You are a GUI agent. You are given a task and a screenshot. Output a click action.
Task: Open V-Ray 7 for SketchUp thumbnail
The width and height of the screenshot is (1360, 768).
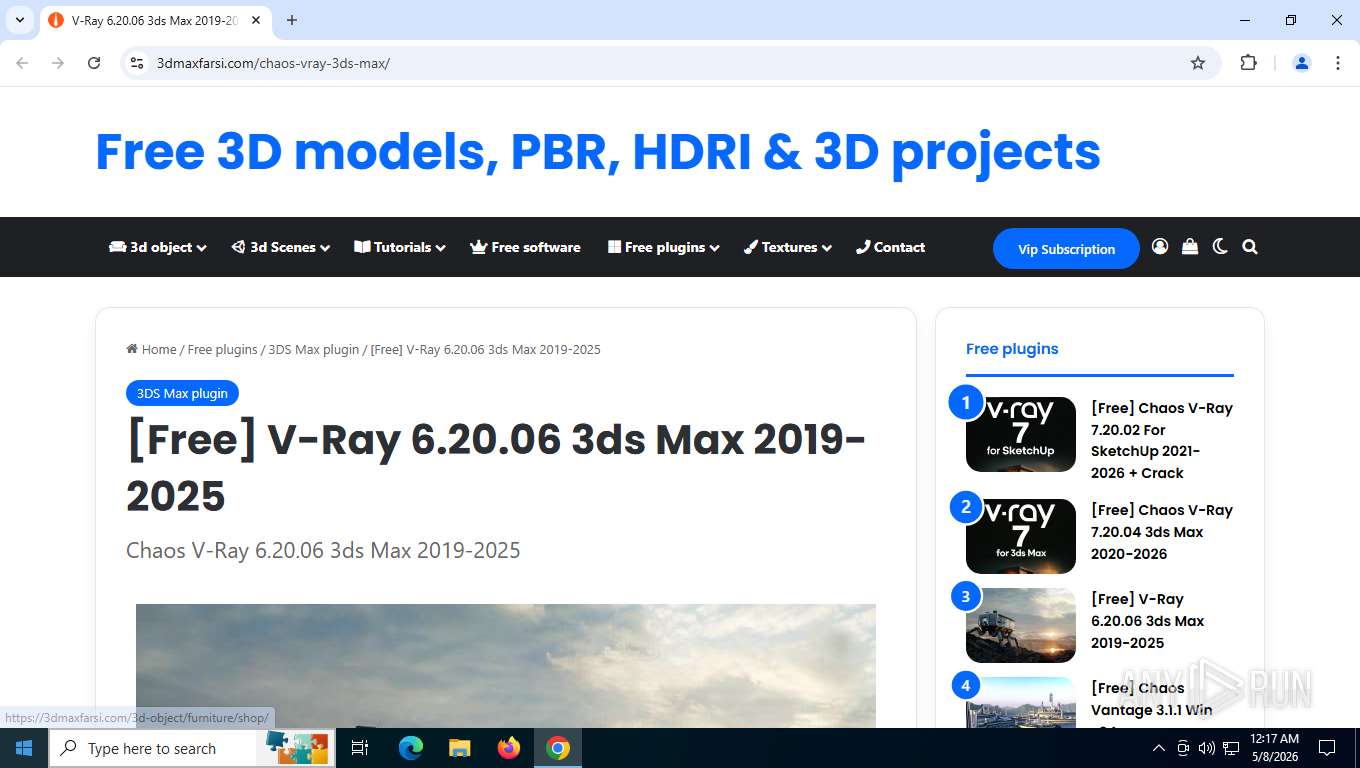[1021, 434]
